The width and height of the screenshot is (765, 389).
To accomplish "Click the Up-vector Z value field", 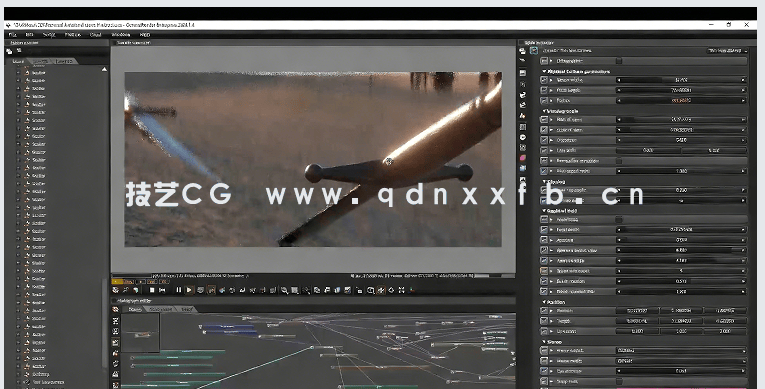I will [x=725, y=331].
